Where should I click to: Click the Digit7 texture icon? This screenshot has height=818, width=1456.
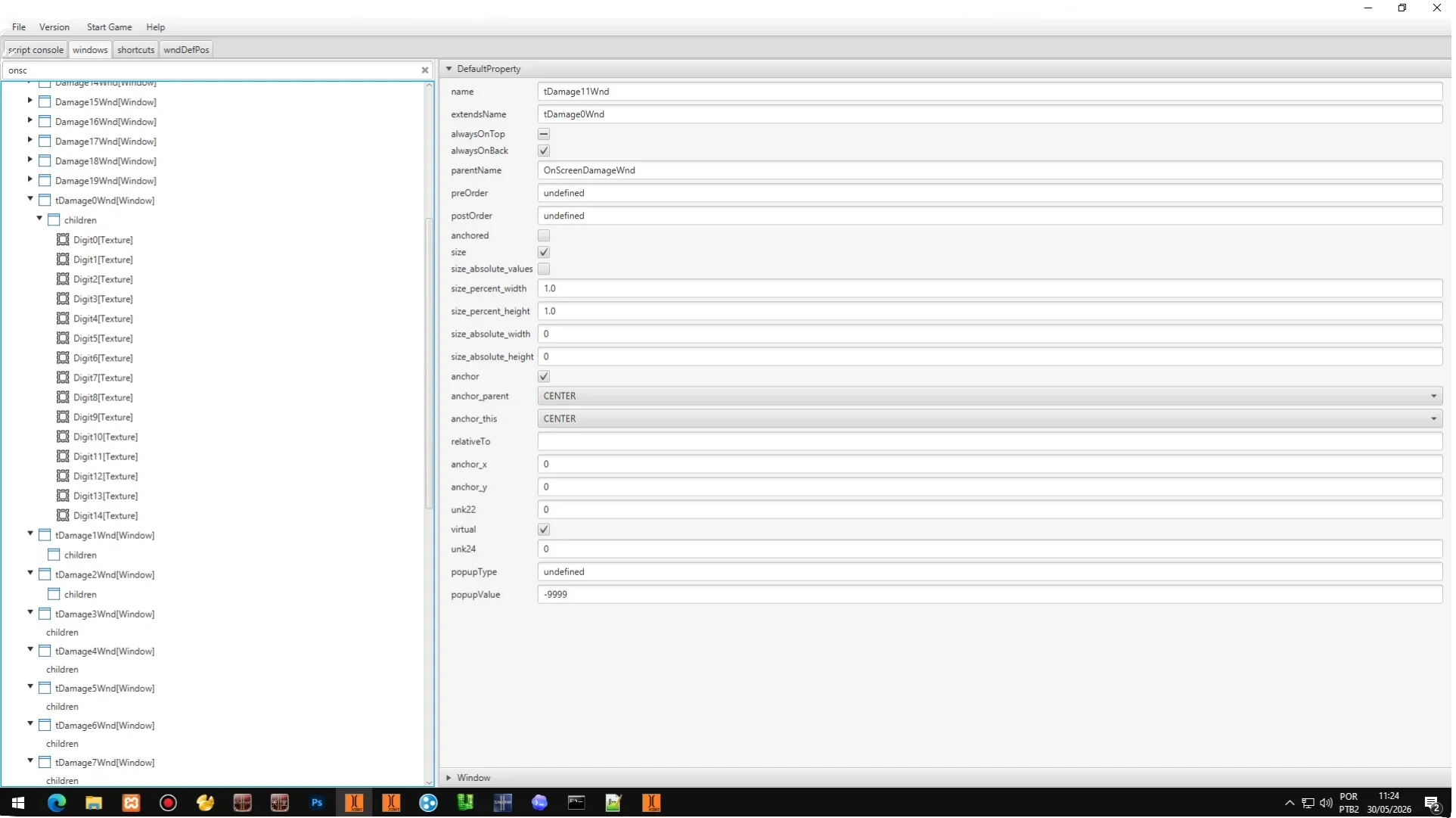tap(63, 378)
